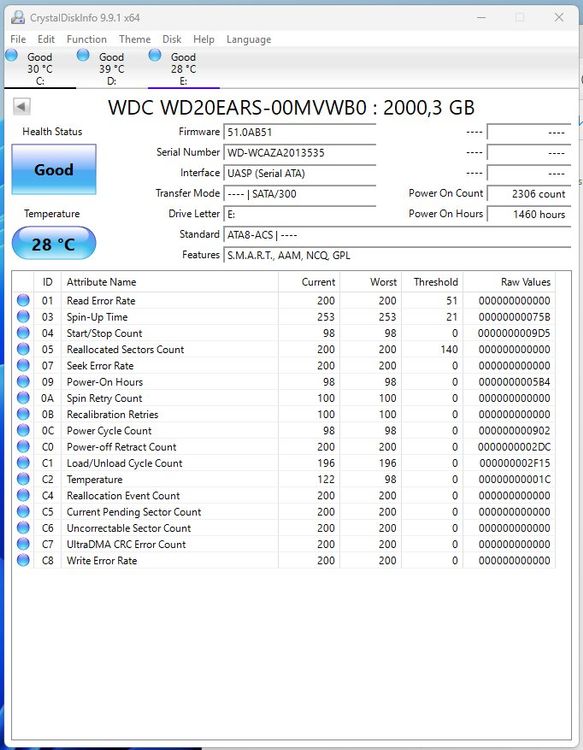
Task: Open the Theme menu
Action: [135, 39]
